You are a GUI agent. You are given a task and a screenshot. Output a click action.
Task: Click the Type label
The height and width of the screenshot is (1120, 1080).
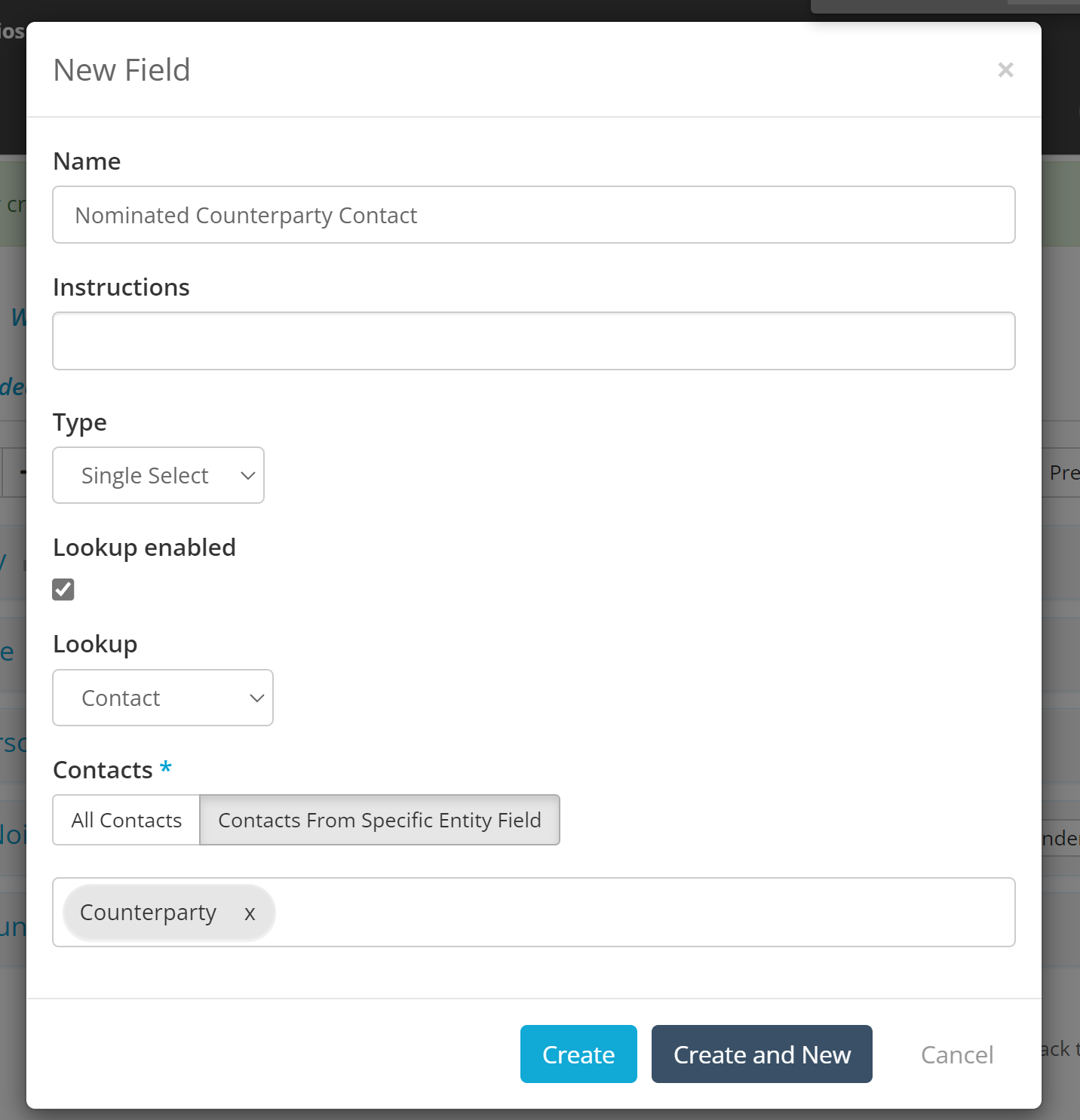coord(80,422)
